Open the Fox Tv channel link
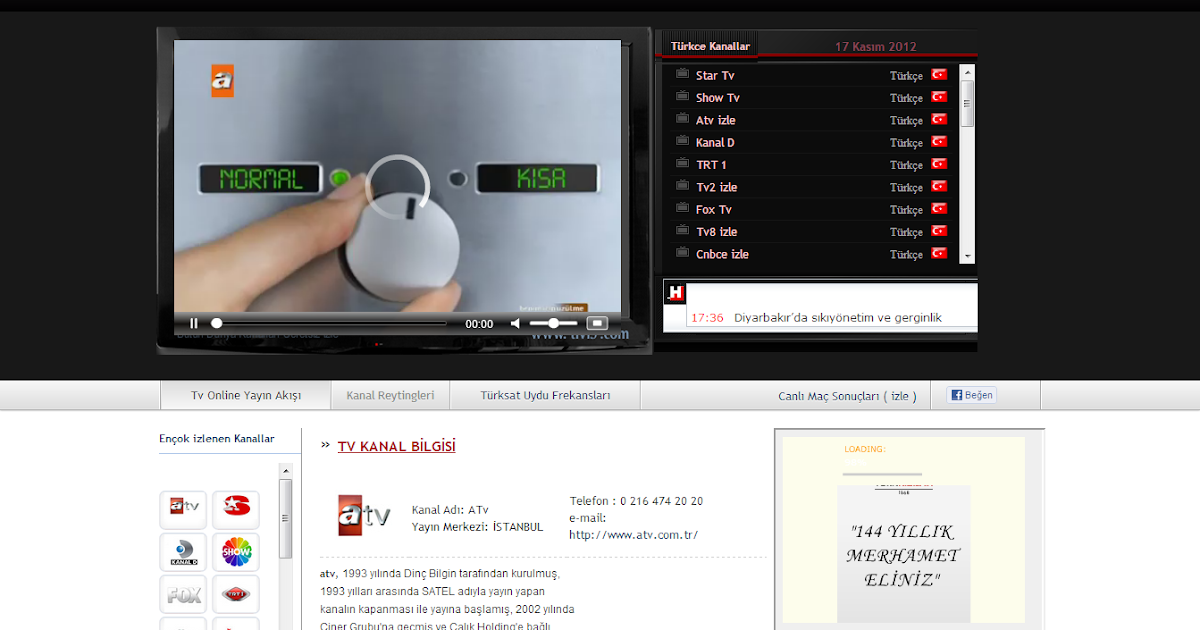Viewport: 1200px width, 630px height. pos(714,210)
